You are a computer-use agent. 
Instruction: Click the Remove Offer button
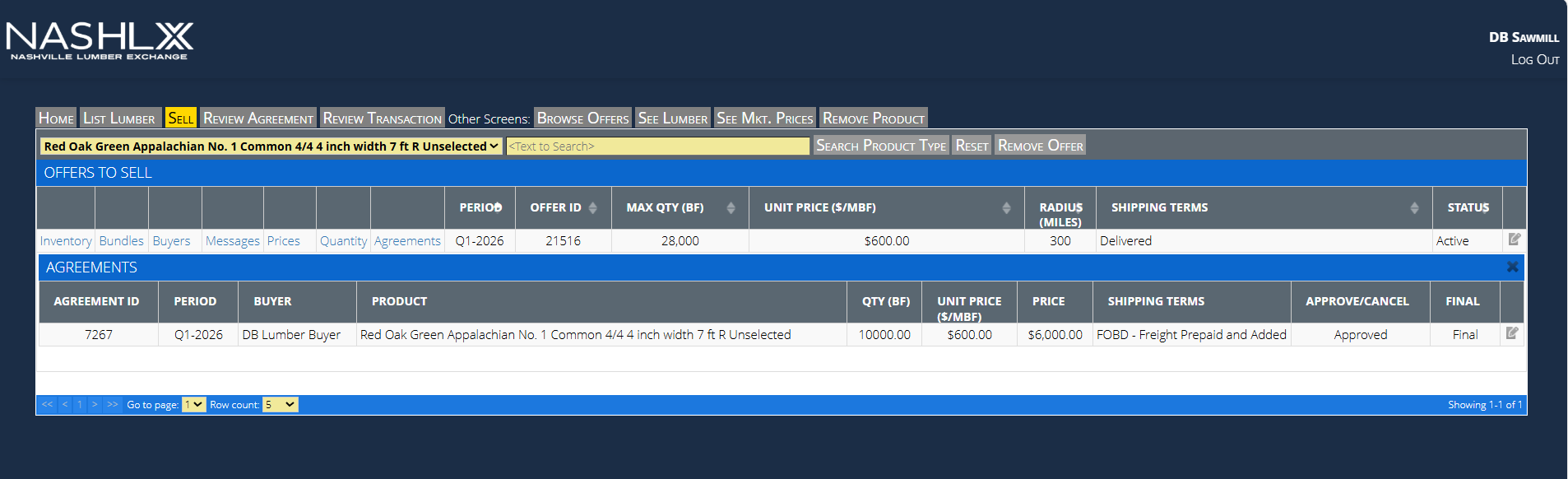click(x=1040, y=145)
